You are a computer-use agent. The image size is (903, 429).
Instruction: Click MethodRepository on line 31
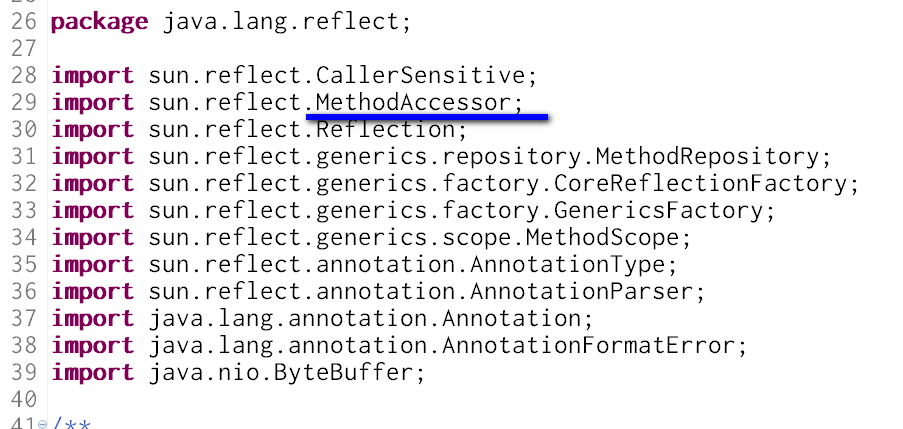(x=707, y=157)
